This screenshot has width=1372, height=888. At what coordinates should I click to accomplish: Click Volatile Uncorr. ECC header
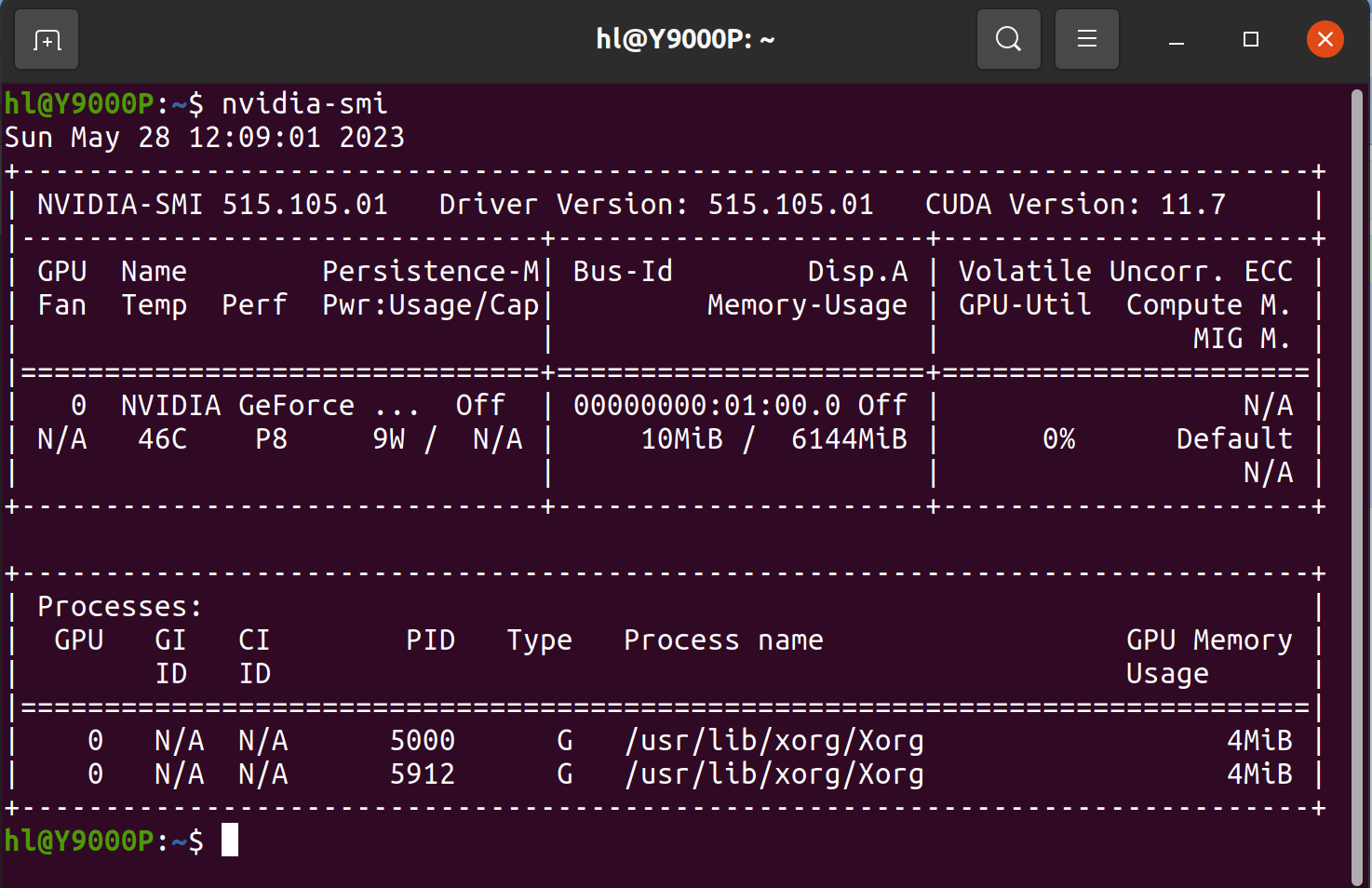(1125, 271)
